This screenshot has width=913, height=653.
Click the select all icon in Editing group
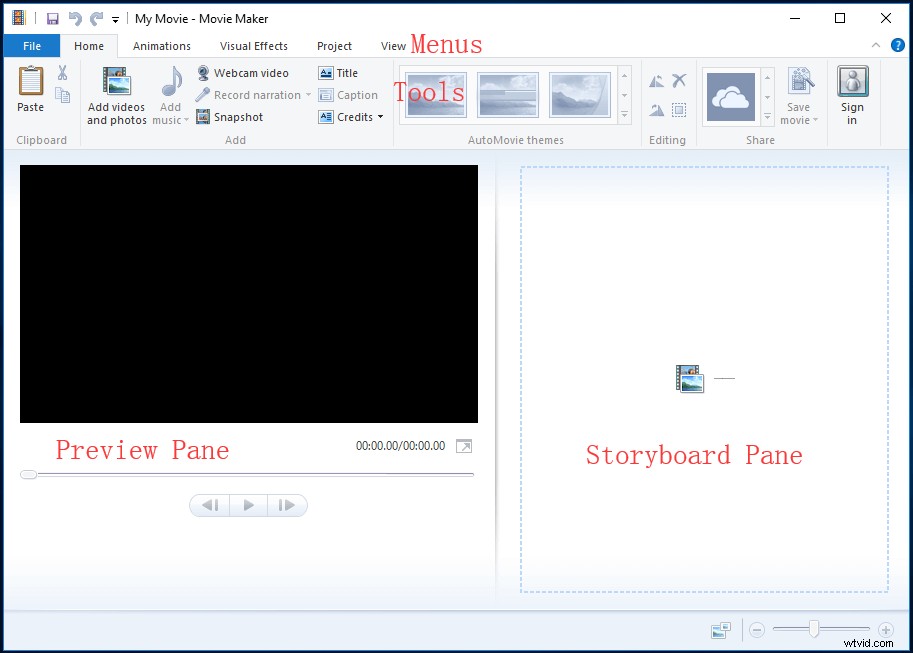coord(679,108)
